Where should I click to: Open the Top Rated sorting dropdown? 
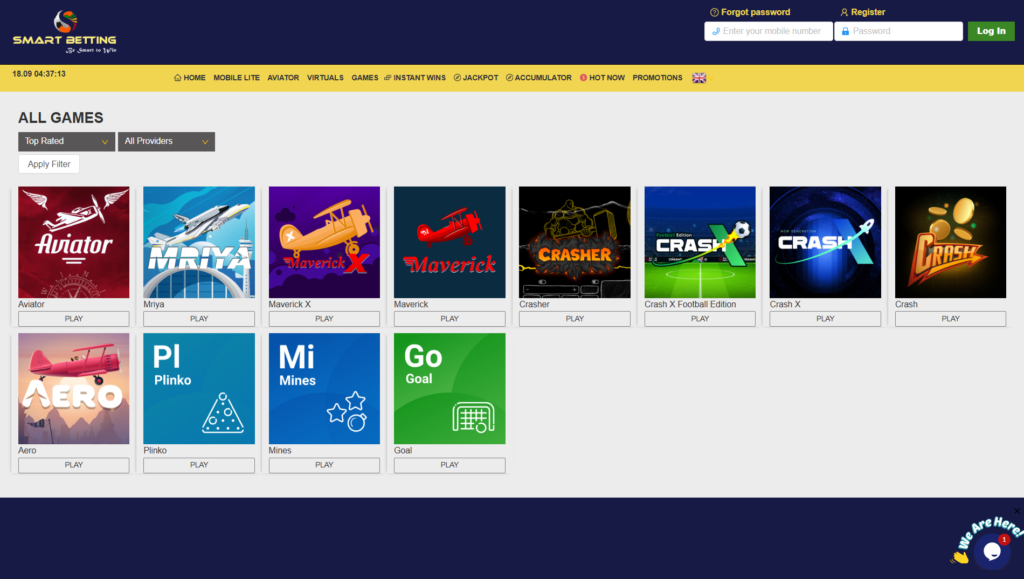pyautogui.click(x=66, y=141)
